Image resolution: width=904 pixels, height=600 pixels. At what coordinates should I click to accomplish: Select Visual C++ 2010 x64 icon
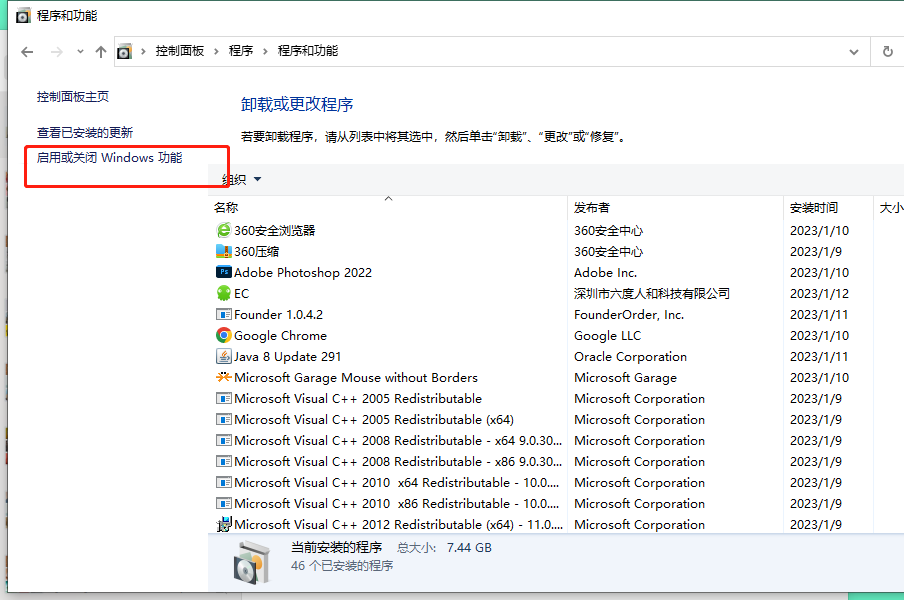click(x=224, y=482)
